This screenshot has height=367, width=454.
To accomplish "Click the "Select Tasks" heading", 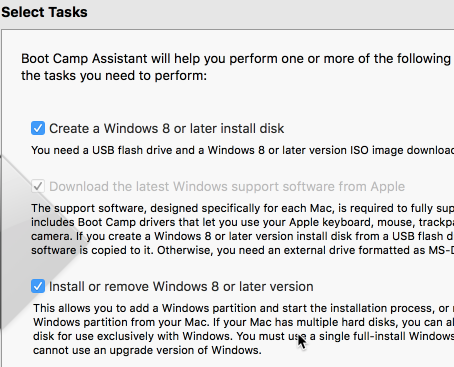I will (44, 12).
